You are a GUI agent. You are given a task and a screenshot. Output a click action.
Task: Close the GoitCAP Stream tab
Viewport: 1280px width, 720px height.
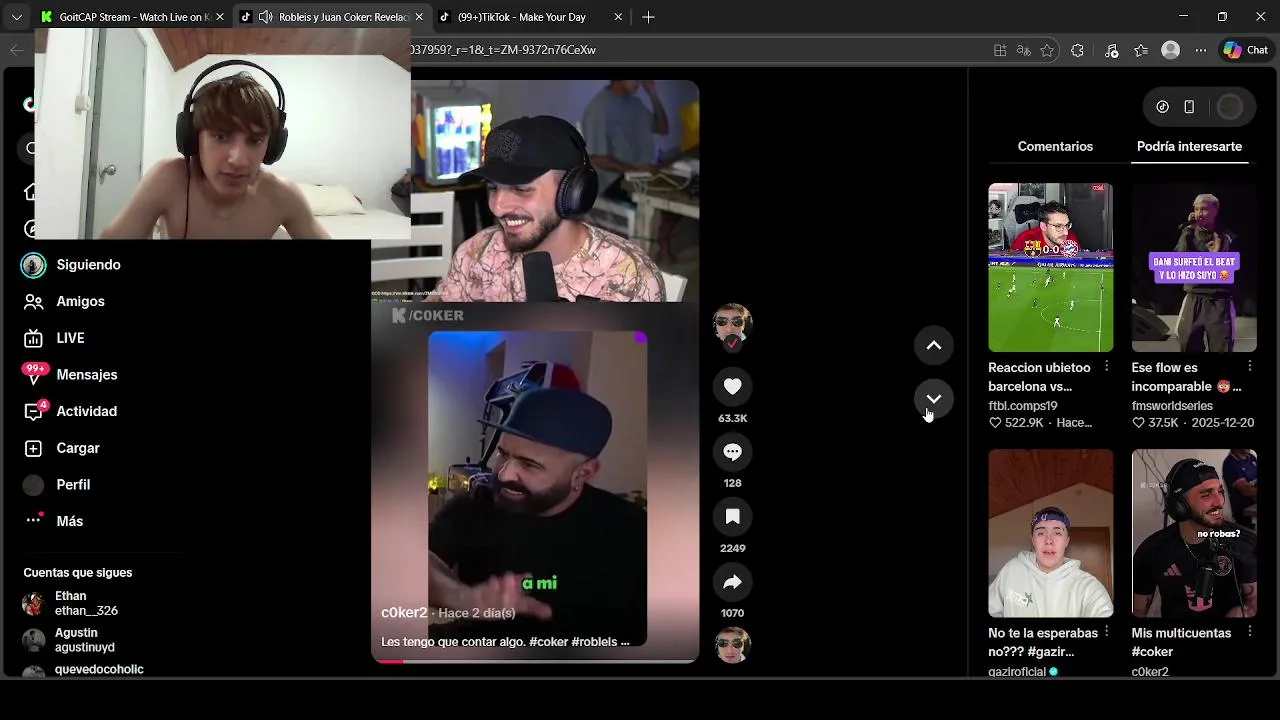pyautogui.click(x=220, y=17)
